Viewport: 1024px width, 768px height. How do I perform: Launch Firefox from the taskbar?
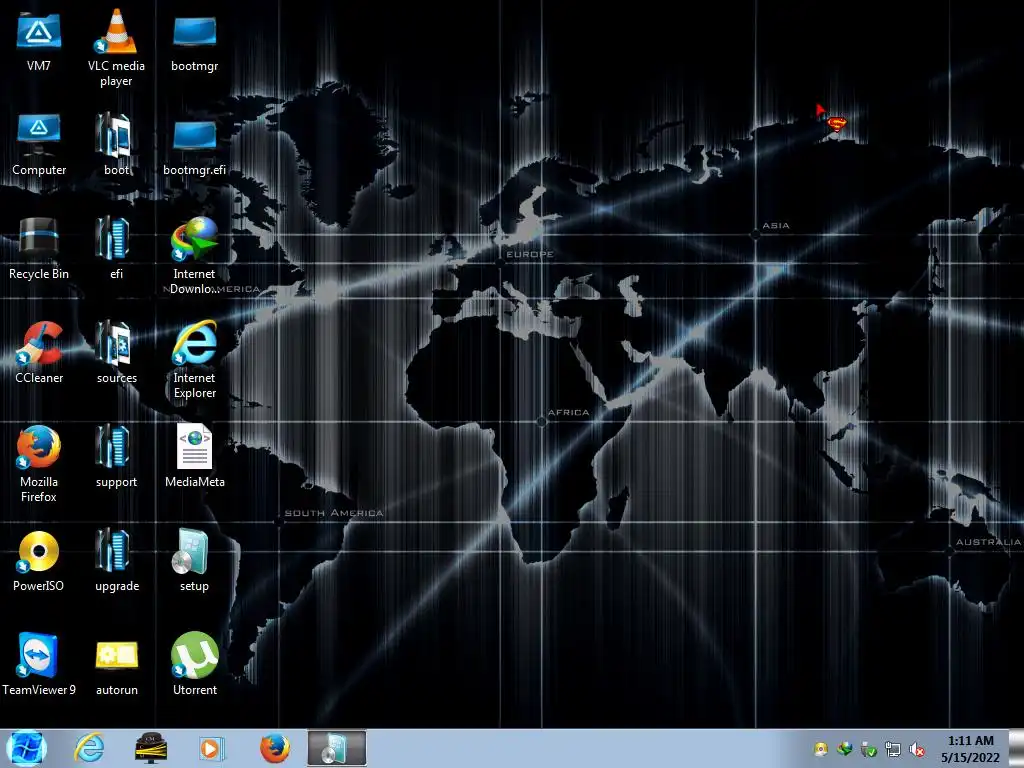pos(275,748)
